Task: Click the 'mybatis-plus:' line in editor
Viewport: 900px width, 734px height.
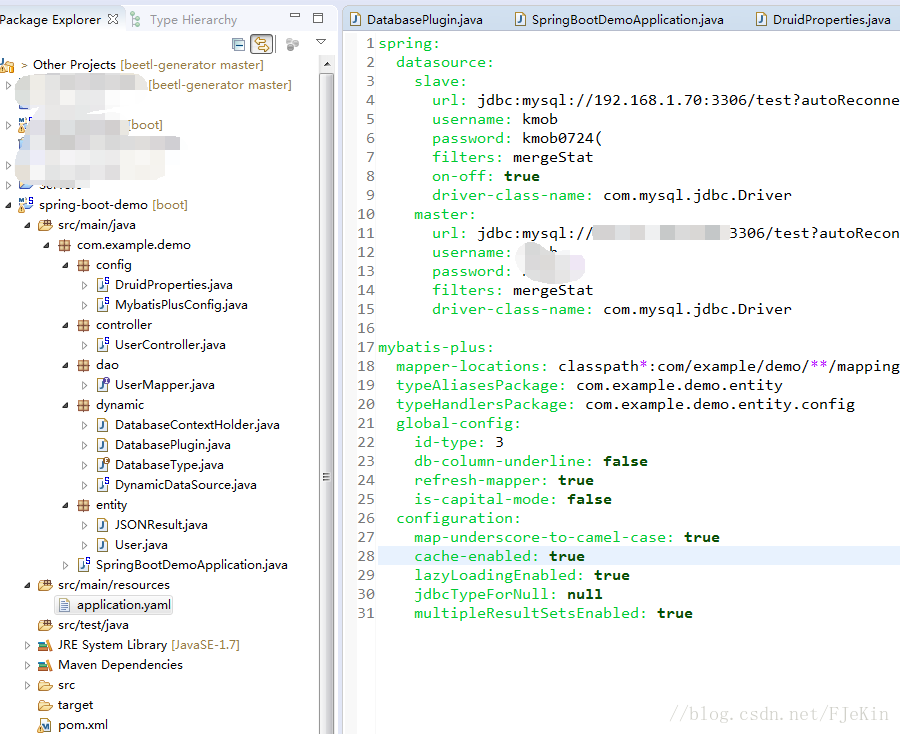Action: (436, 347)
